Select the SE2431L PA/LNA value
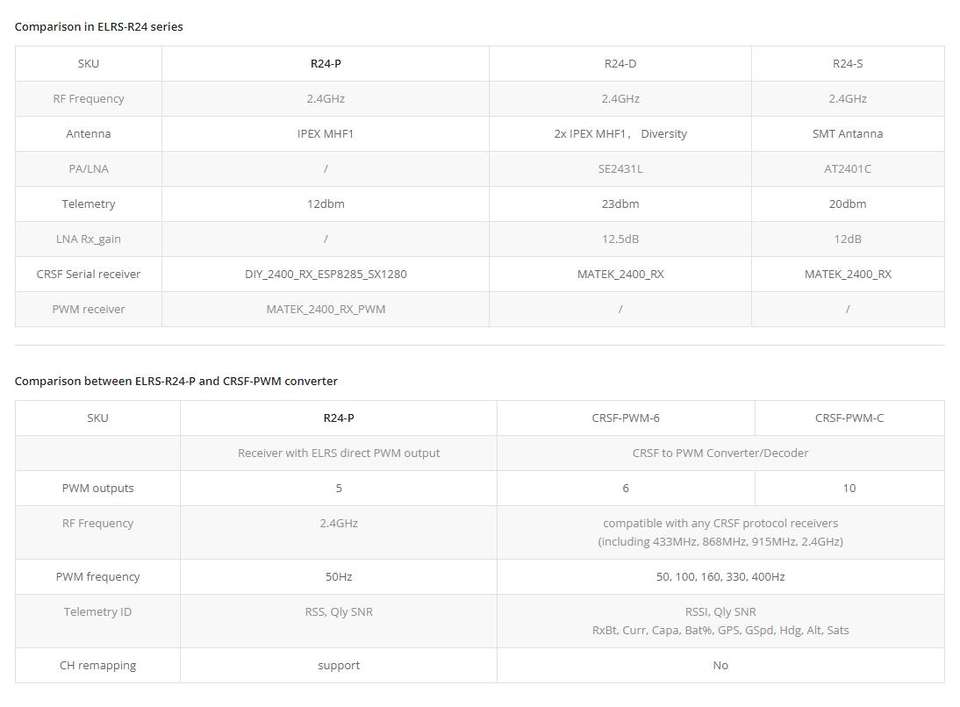 (620, 169)
